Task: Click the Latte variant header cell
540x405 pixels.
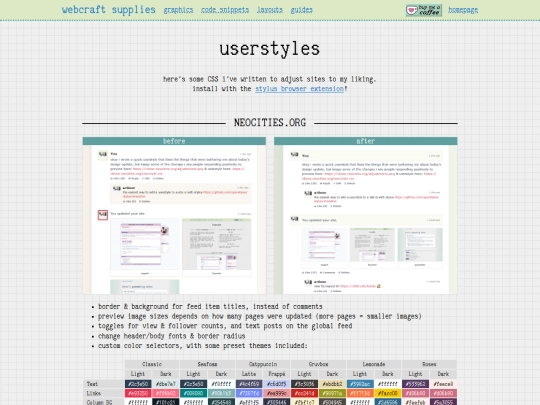Action: [249, 374]
